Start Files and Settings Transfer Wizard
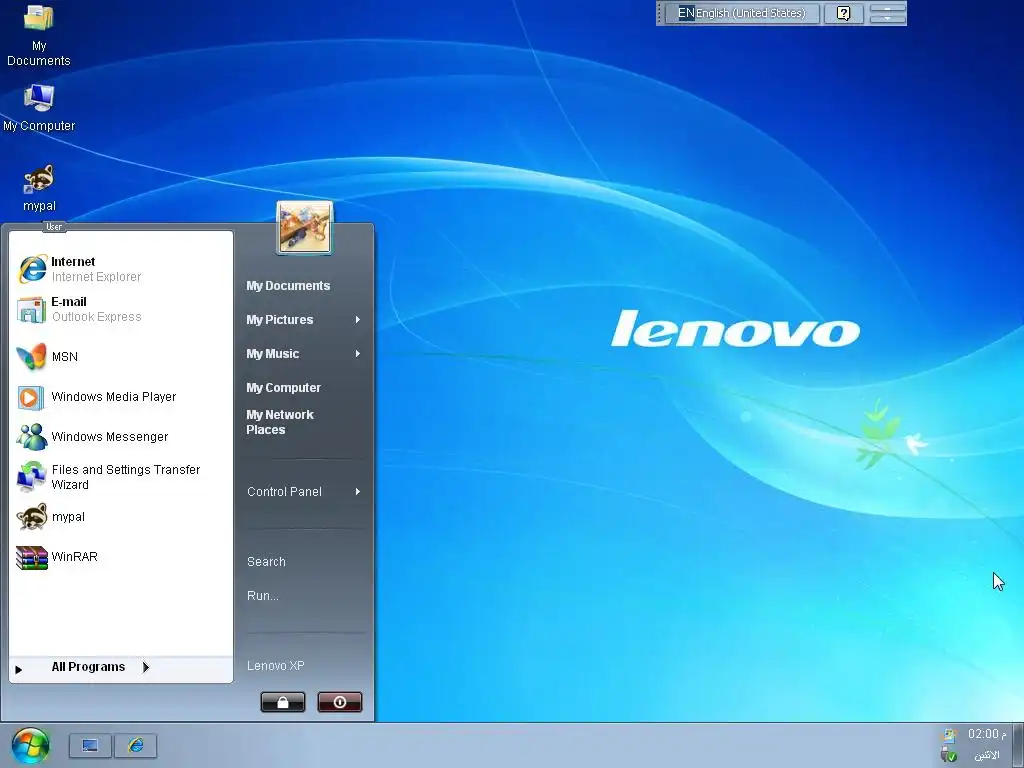Screen dimensions: 1024x768 (121, 477)
